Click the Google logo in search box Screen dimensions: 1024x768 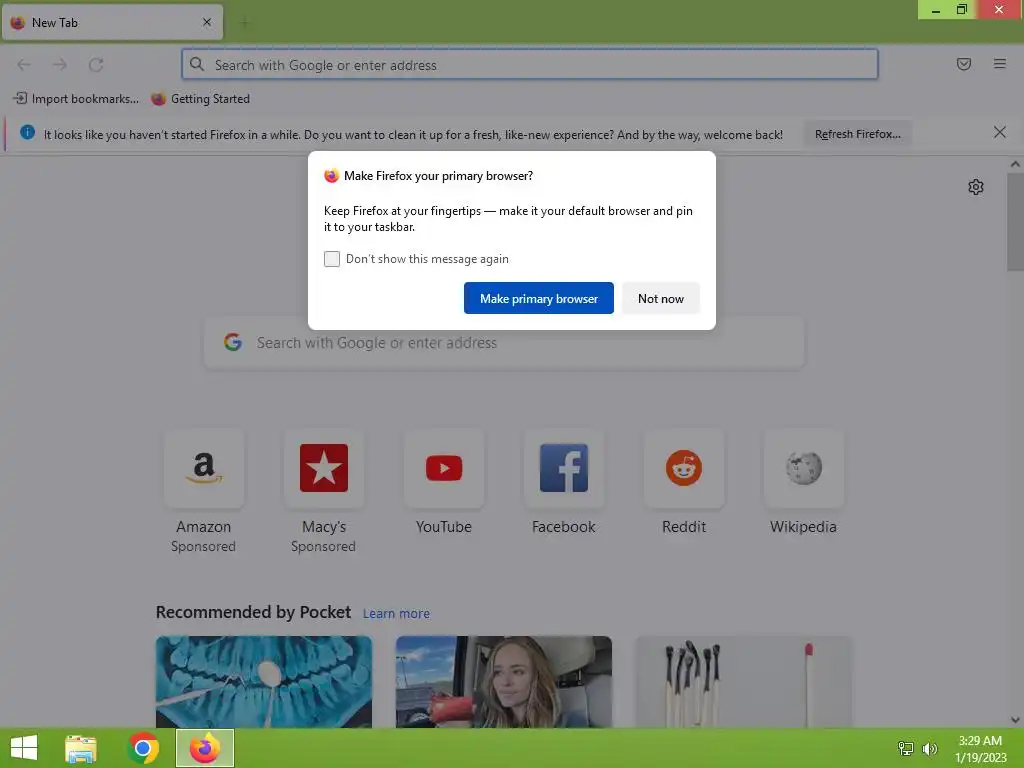(233, 342)
